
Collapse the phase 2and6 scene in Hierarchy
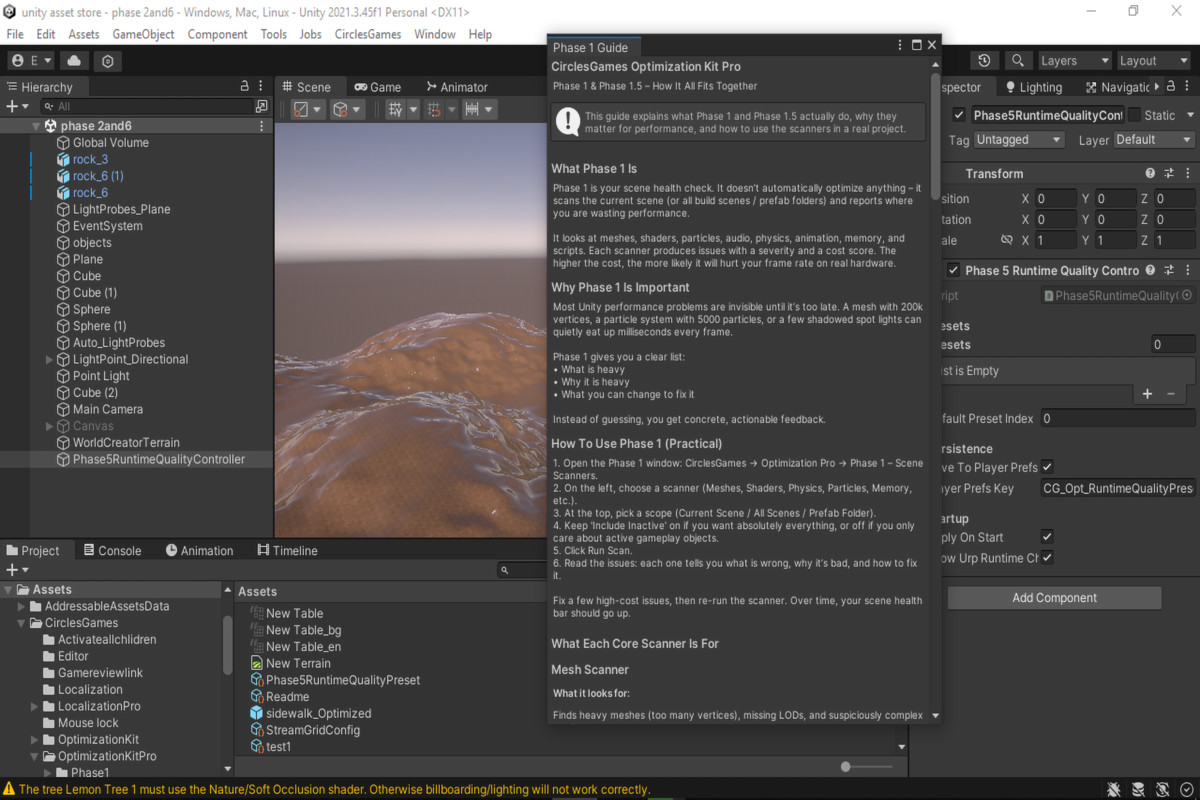pos(36,126)
